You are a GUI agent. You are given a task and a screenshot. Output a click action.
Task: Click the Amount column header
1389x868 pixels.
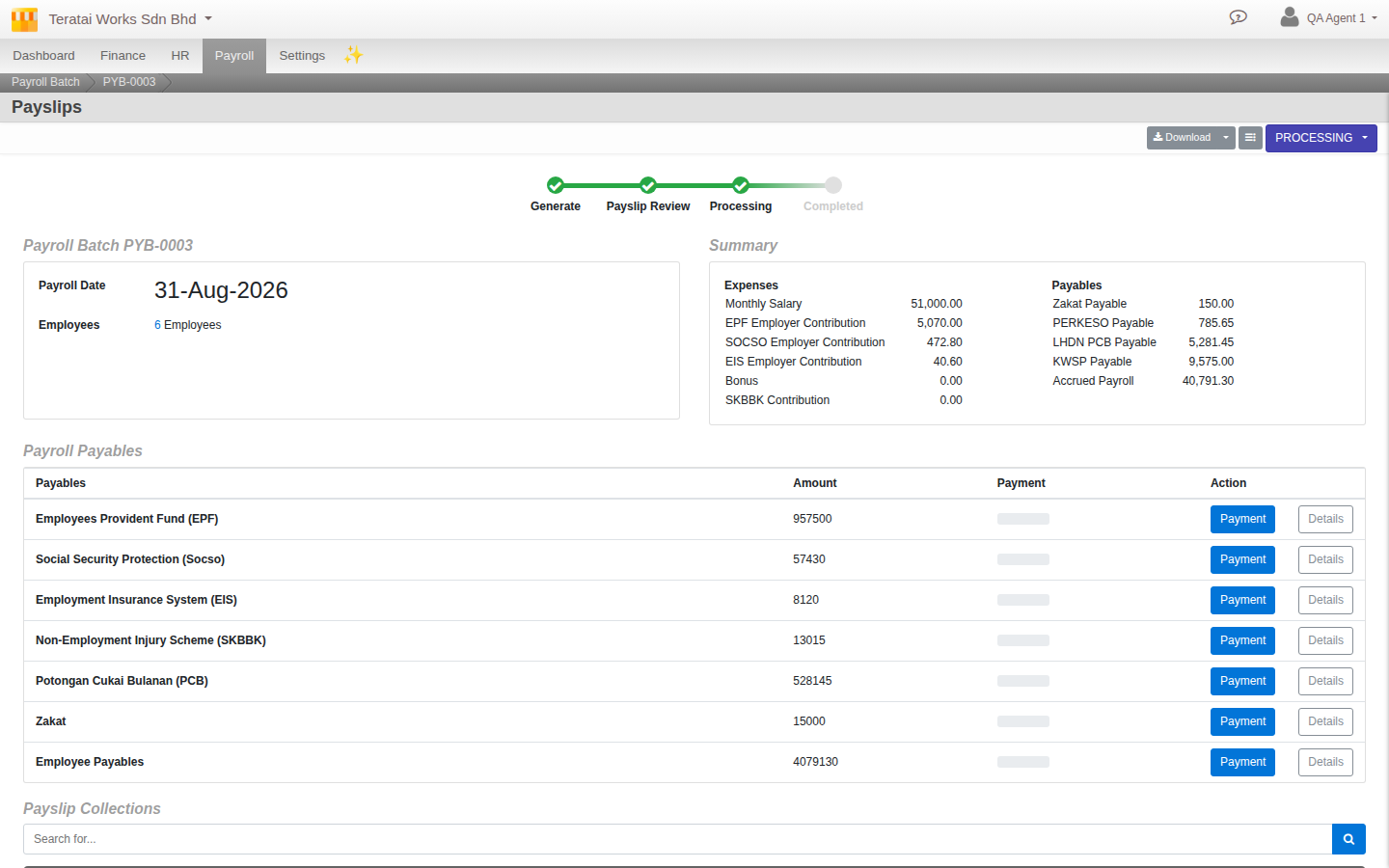815,483
